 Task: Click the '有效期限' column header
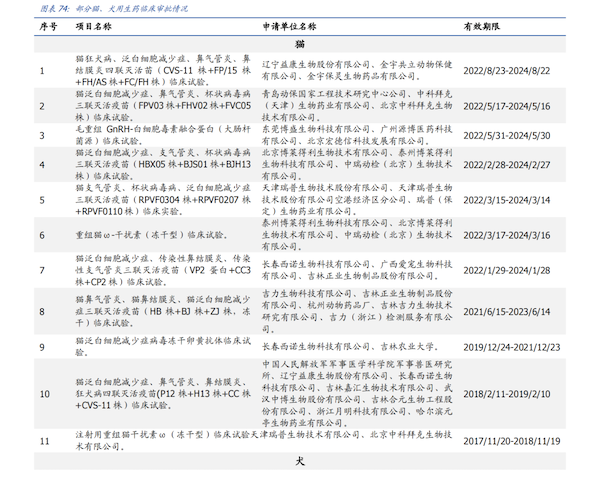(x=482, y=26)
